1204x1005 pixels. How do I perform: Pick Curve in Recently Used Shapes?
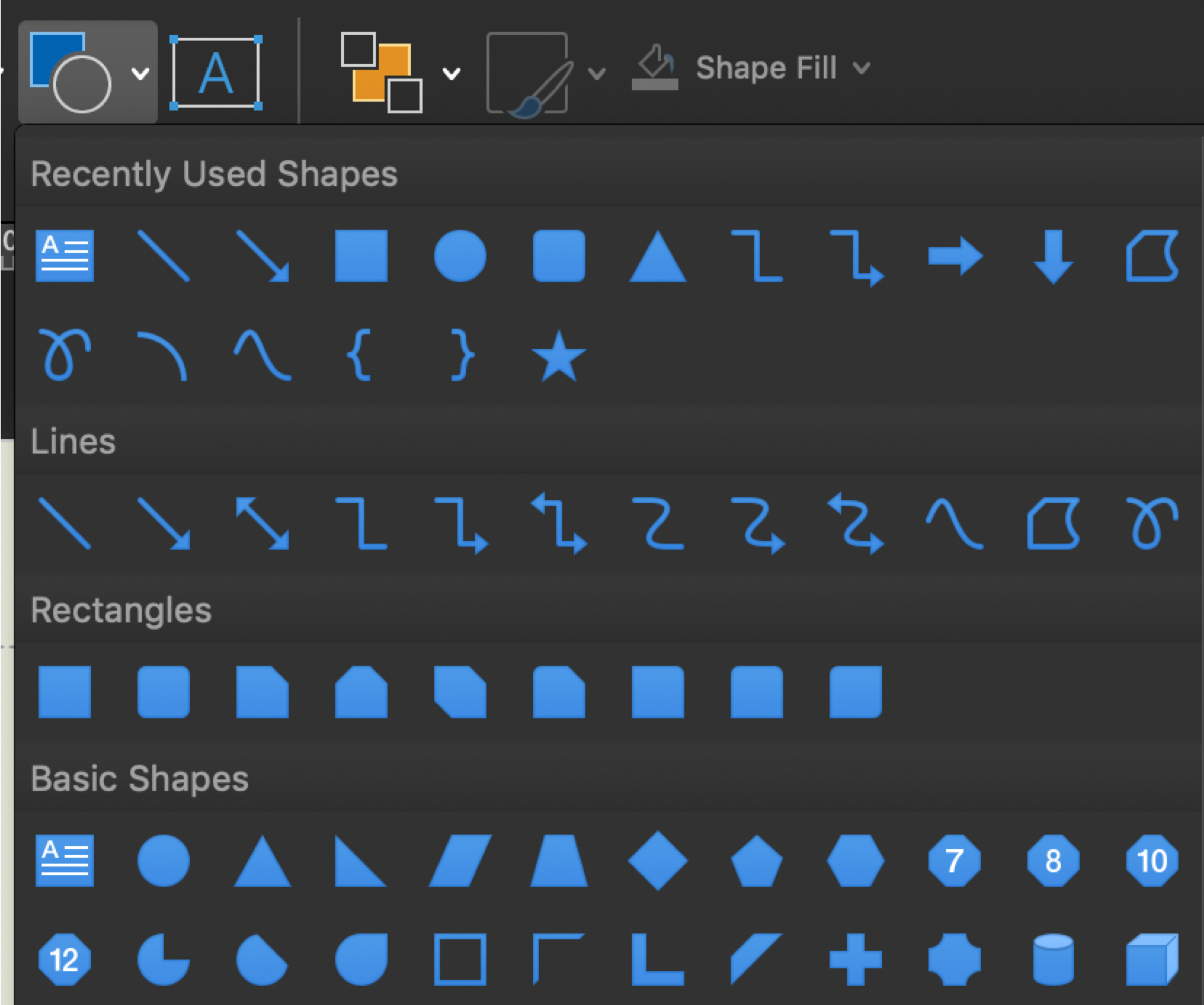(263, 355)
